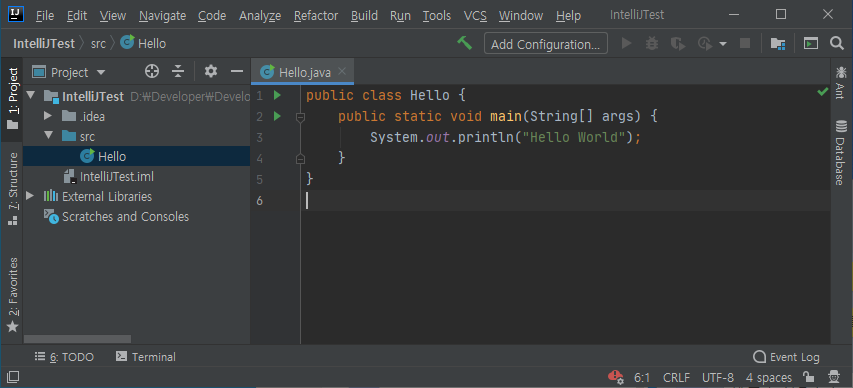
Task: Click the Debug bug toolbar icon
Action: point(652,44)
